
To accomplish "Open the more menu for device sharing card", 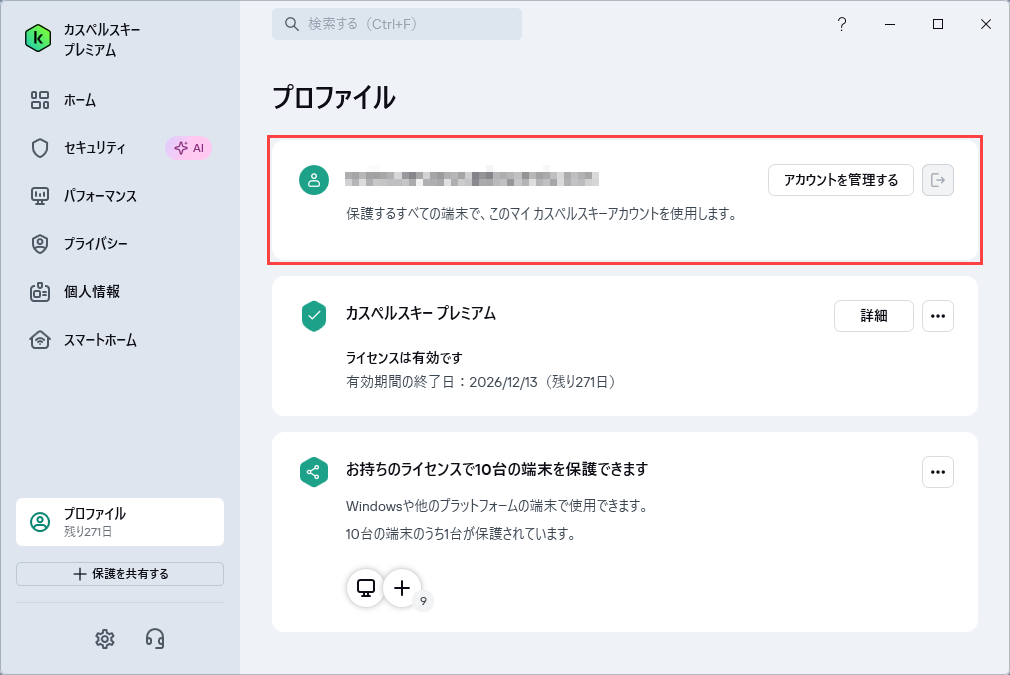I will [x=938, y=472].
